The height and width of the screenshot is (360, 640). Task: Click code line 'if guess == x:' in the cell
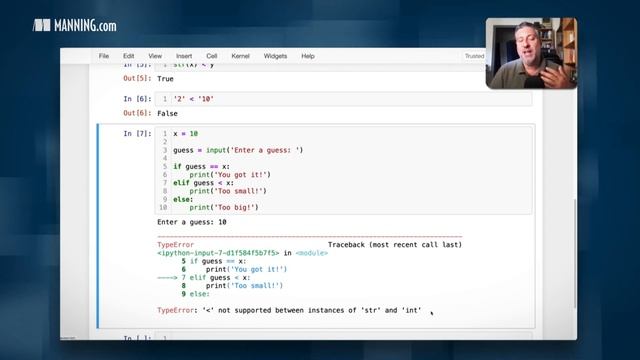(202, 167)
